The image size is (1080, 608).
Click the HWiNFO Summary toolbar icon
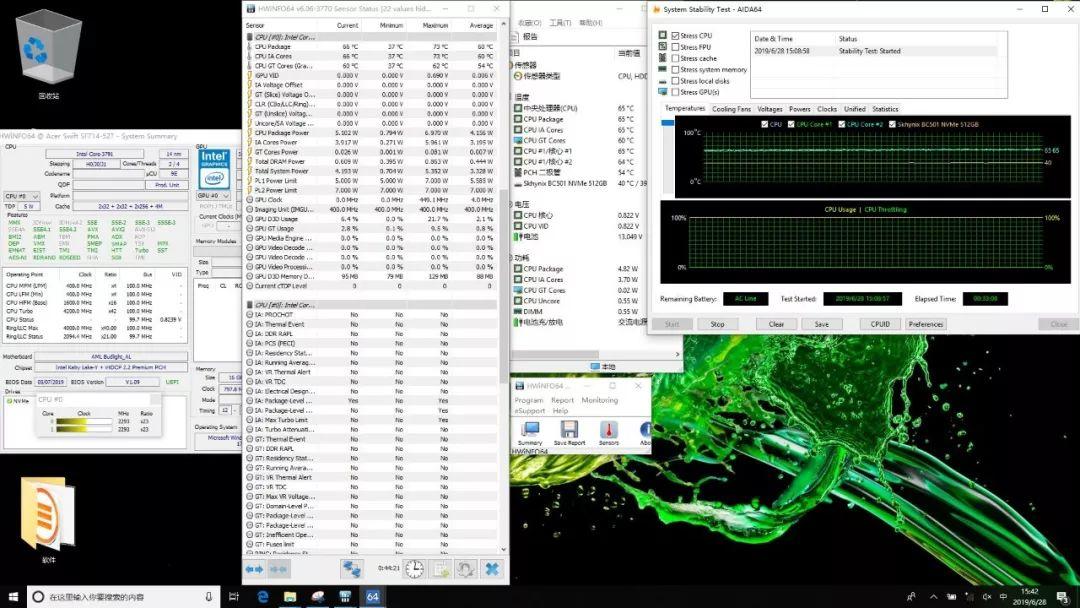530,430
